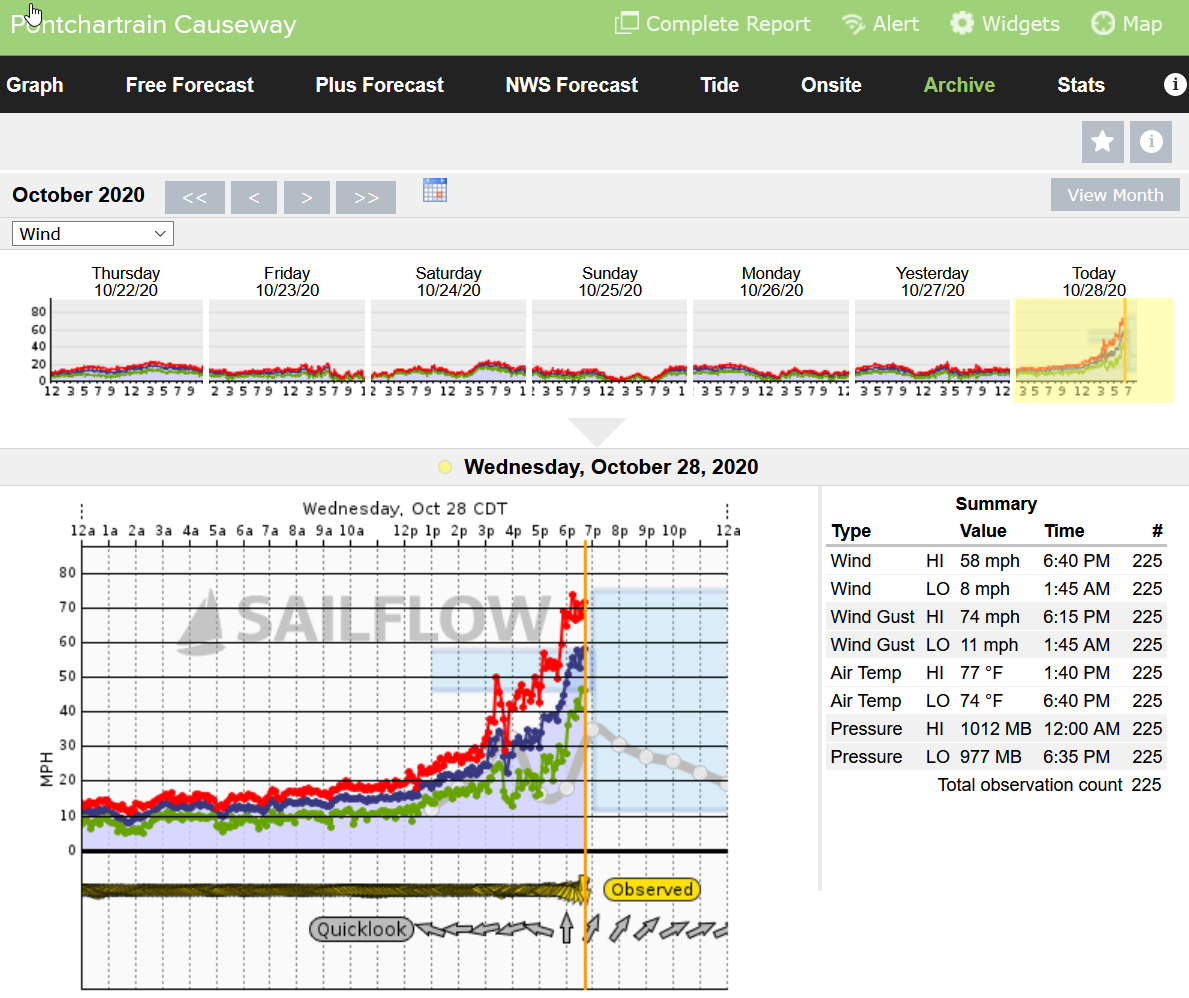
Task: Click Wednesday, October 28, 2020 heading
Action: coord(611,466)
